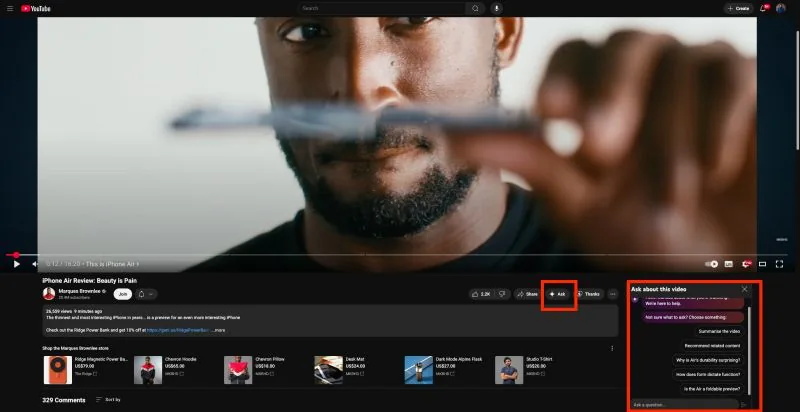Open the Ridge Magnetic Power Bank product thumbnail
Viewport: 800px width, 412px height.
tap(58, 370)
